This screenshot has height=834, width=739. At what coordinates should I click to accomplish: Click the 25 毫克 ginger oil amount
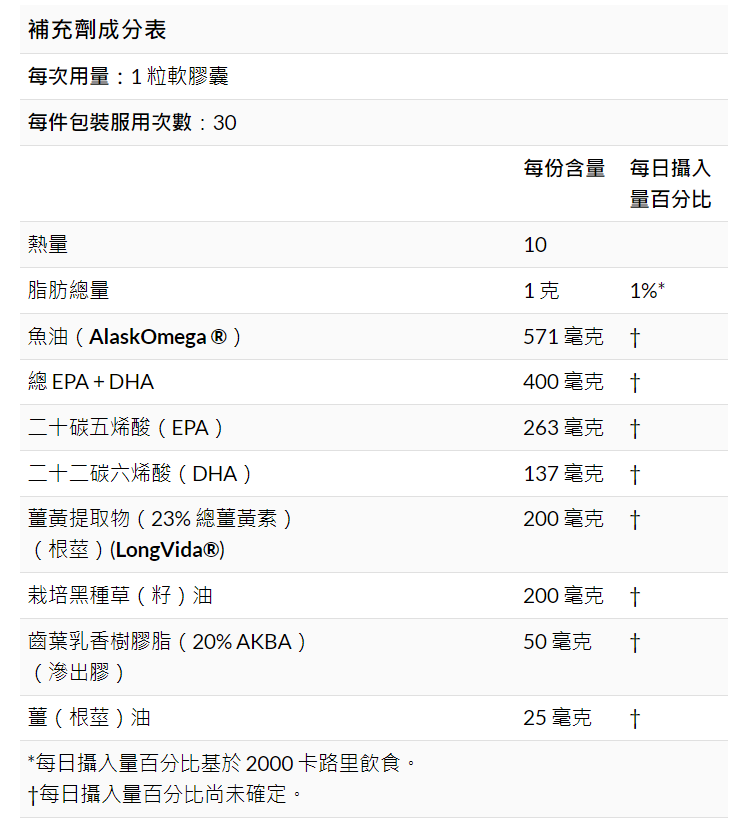(557, 718)
